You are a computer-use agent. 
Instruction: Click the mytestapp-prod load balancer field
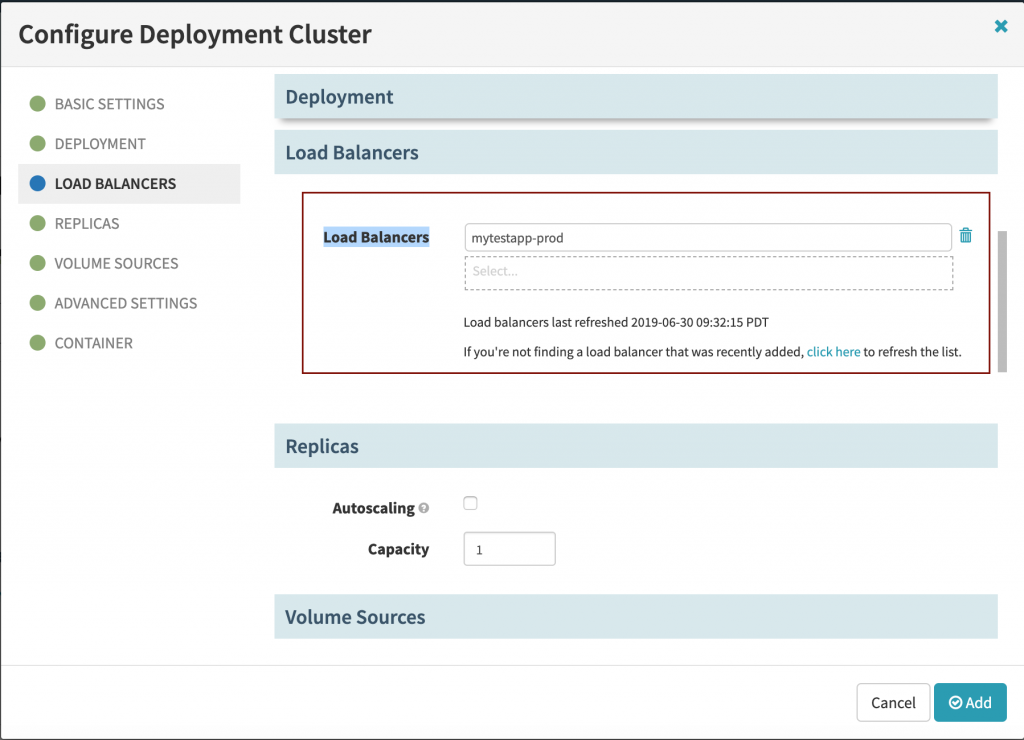(x=707, y=238)
